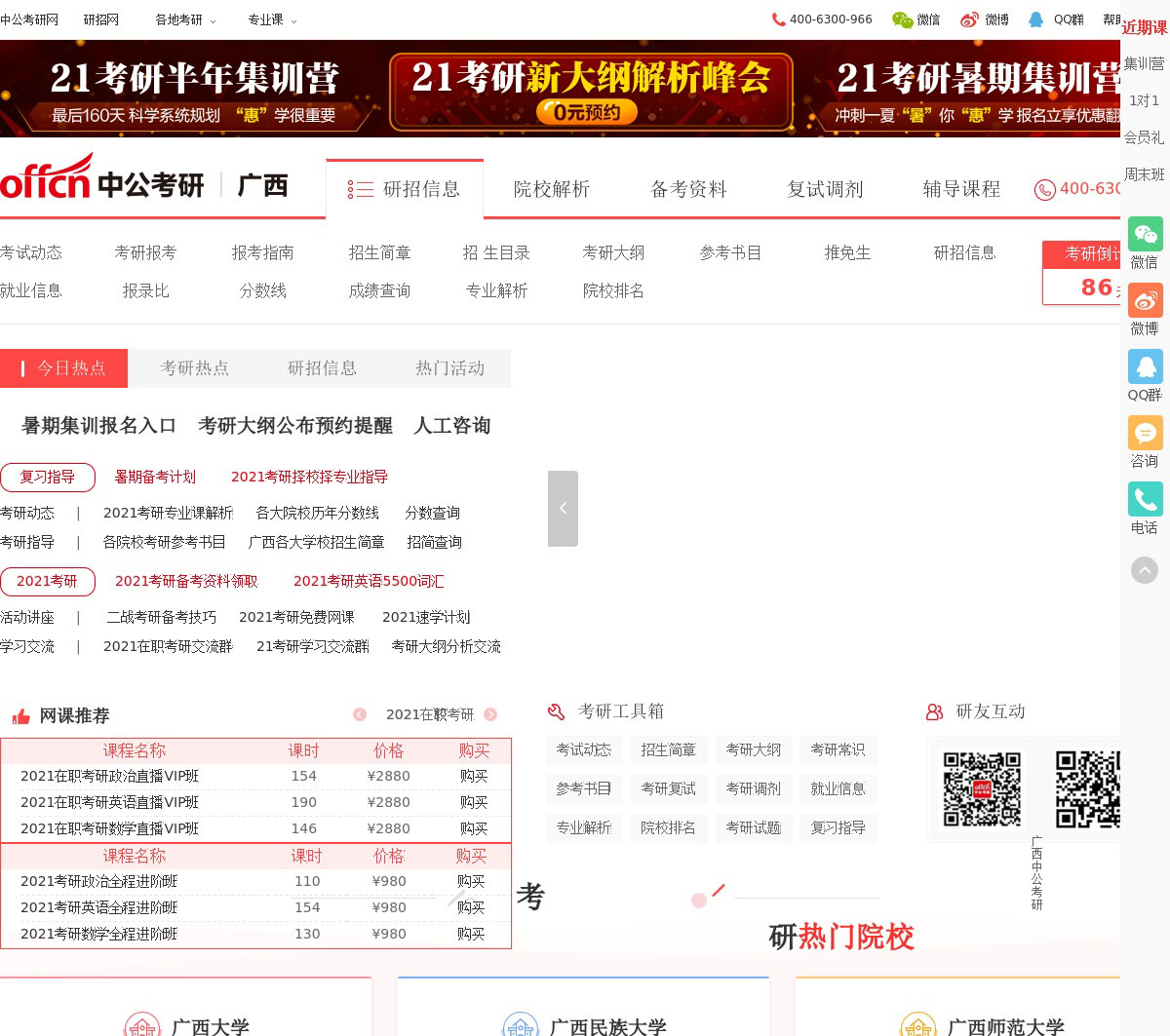This screenshot has height=1036, width=1170.
Task: Click previous arrow beside 2021在职考研
Action: 360,714
